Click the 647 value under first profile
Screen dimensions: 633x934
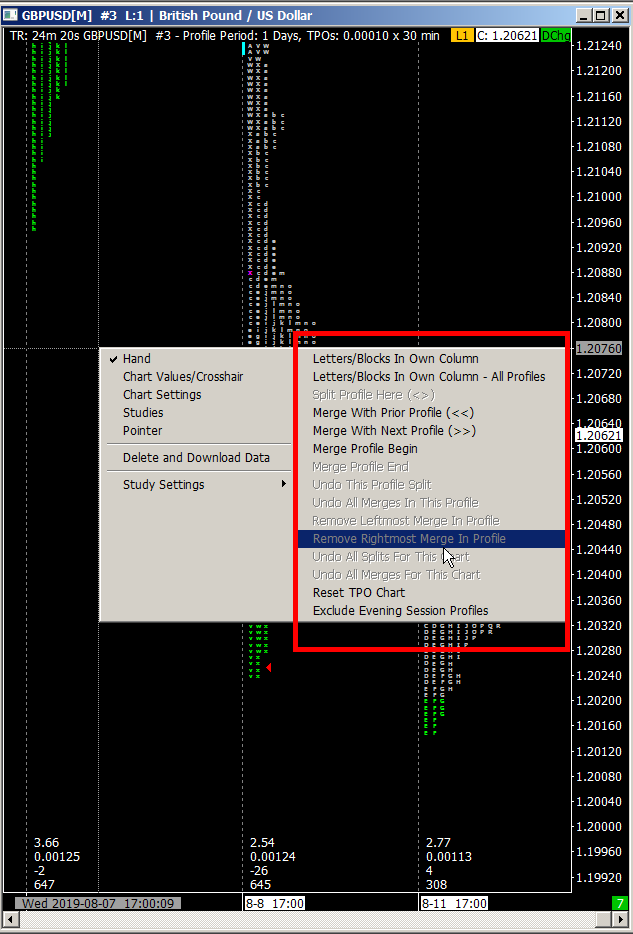pos(44,885)
